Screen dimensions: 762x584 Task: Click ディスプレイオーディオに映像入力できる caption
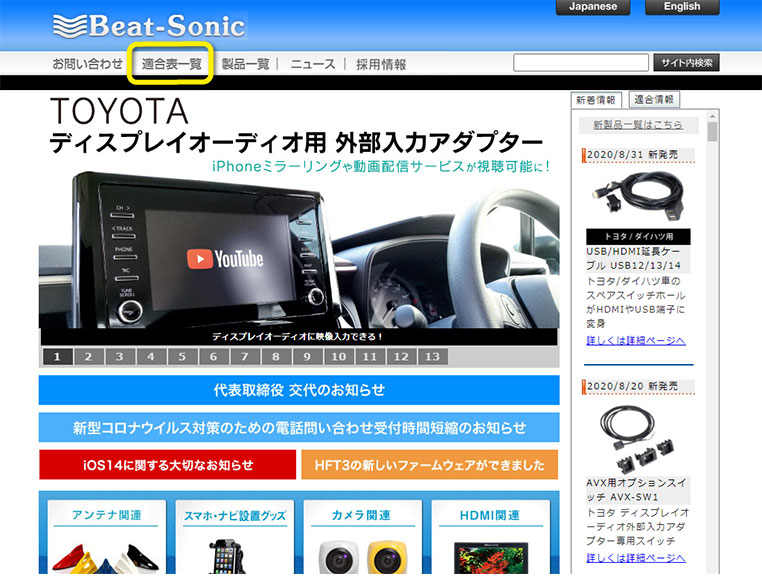pos(298,336)
